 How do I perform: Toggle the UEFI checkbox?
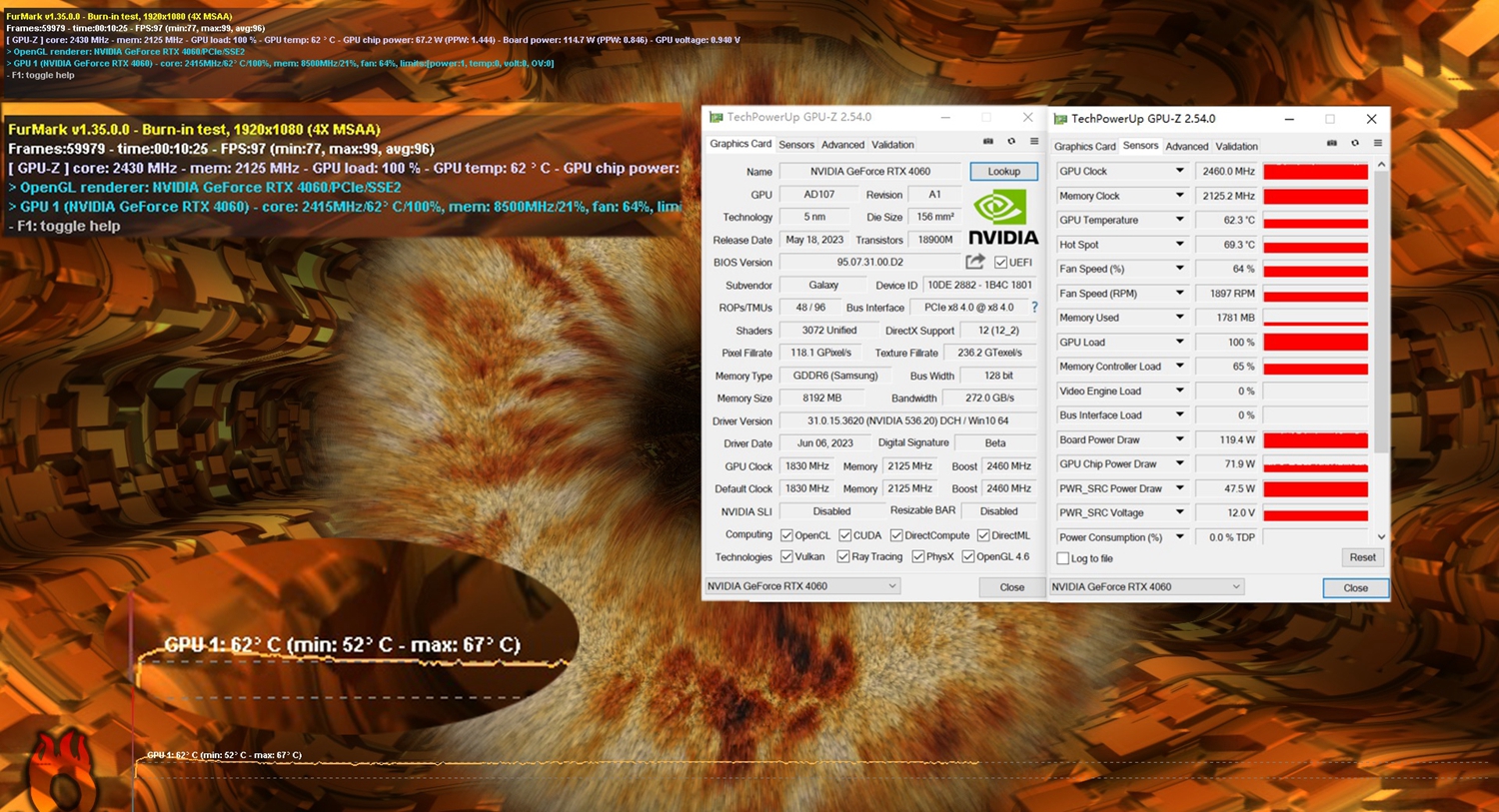tap(1000, 263)
